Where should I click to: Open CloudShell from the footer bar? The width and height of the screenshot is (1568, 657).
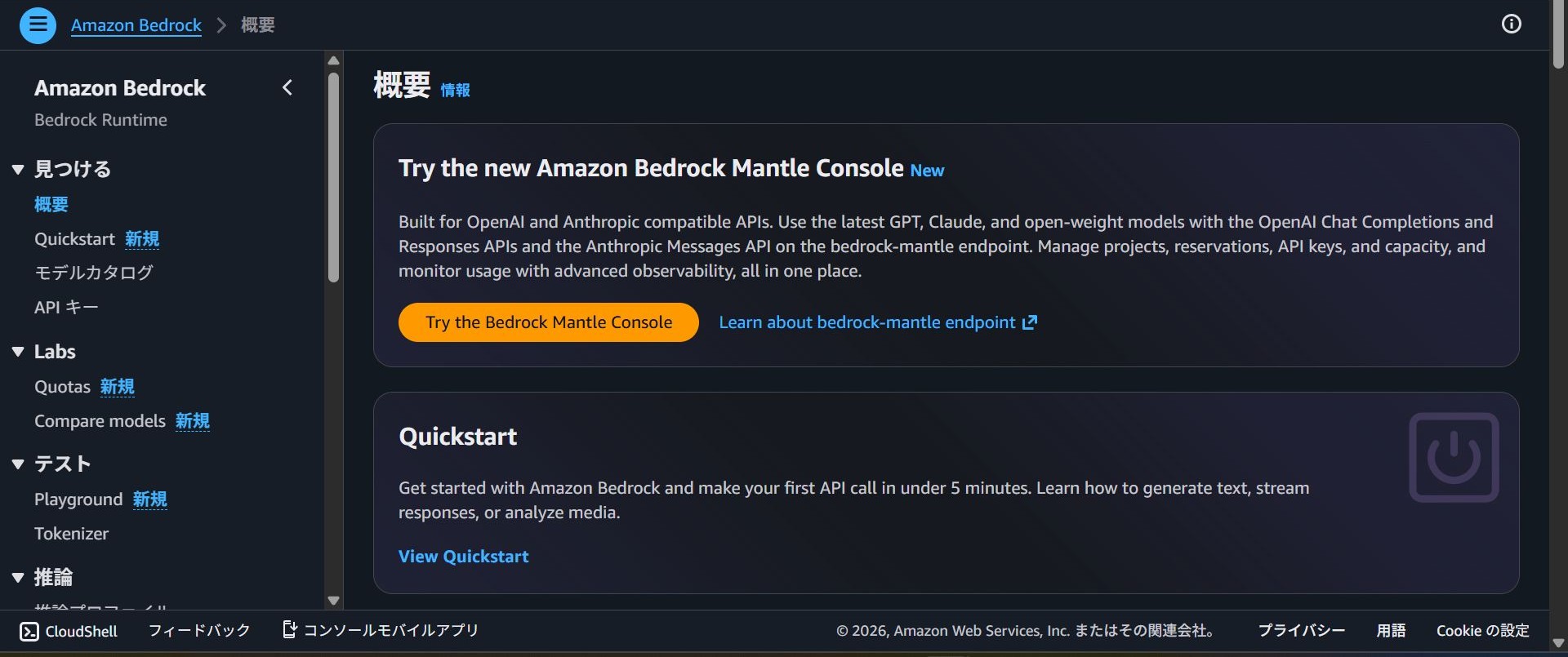[x=69, y=631]
